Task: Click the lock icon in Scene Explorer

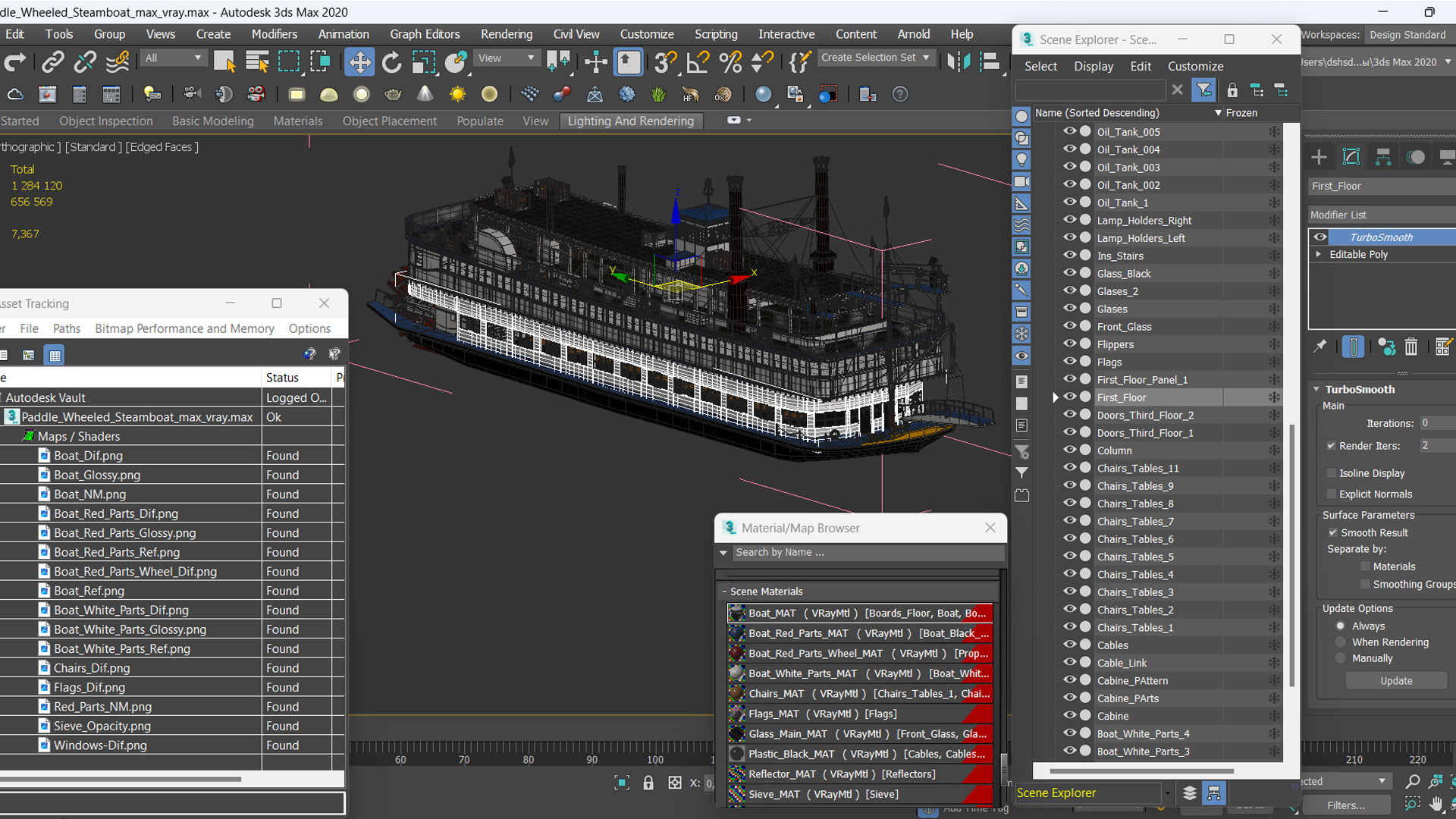Action: [1232, 90]
